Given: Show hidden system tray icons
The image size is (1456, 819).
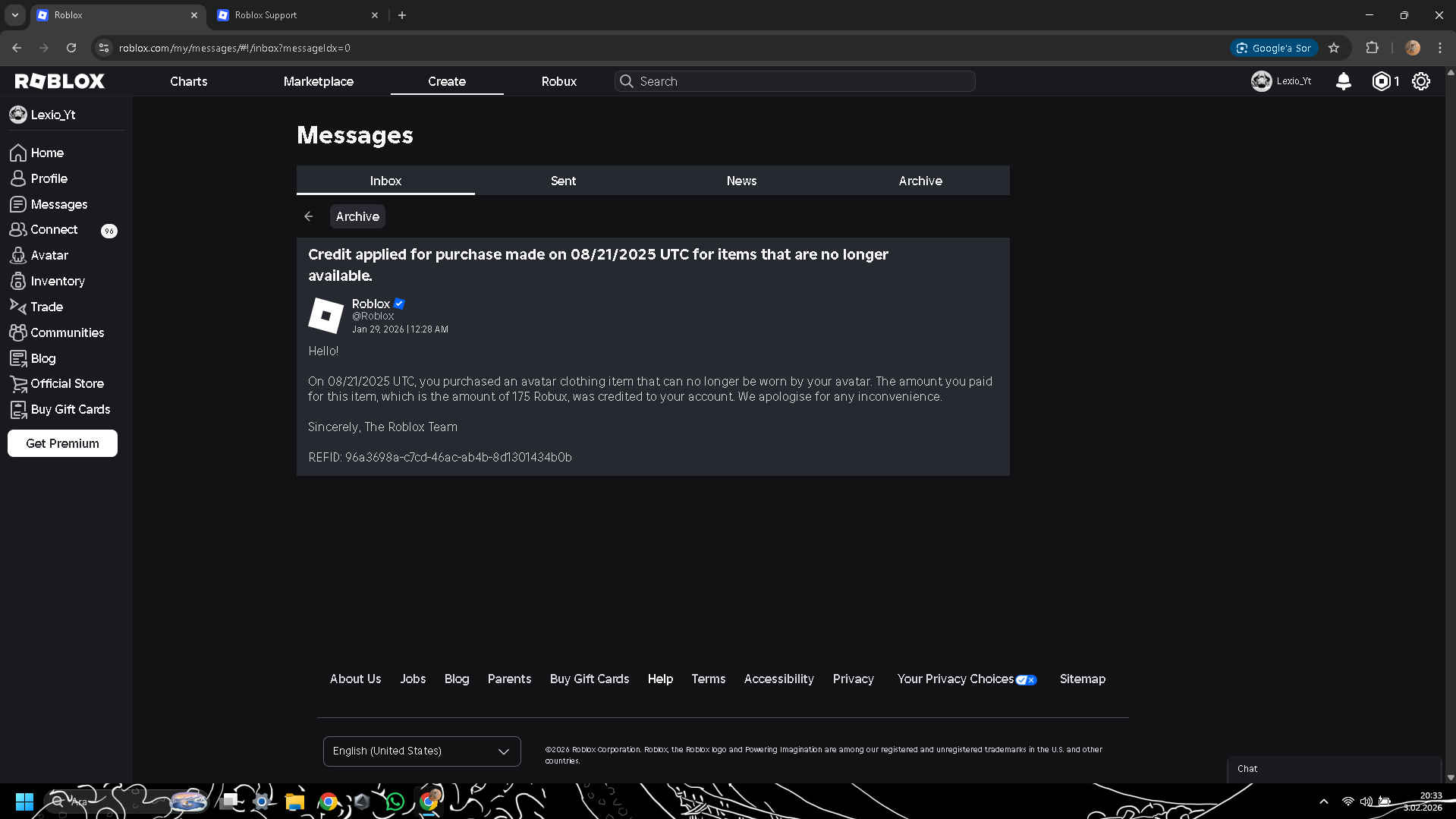Looking at the screenshot, I should click(x=1324, y=802).
